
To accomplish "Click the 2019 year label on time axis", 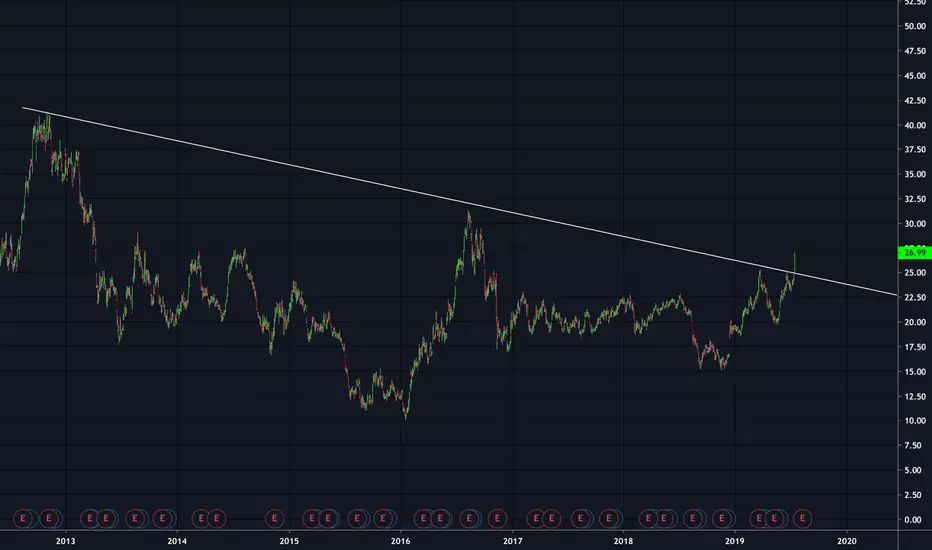I will pyautogui.click(x=735, y=541).
